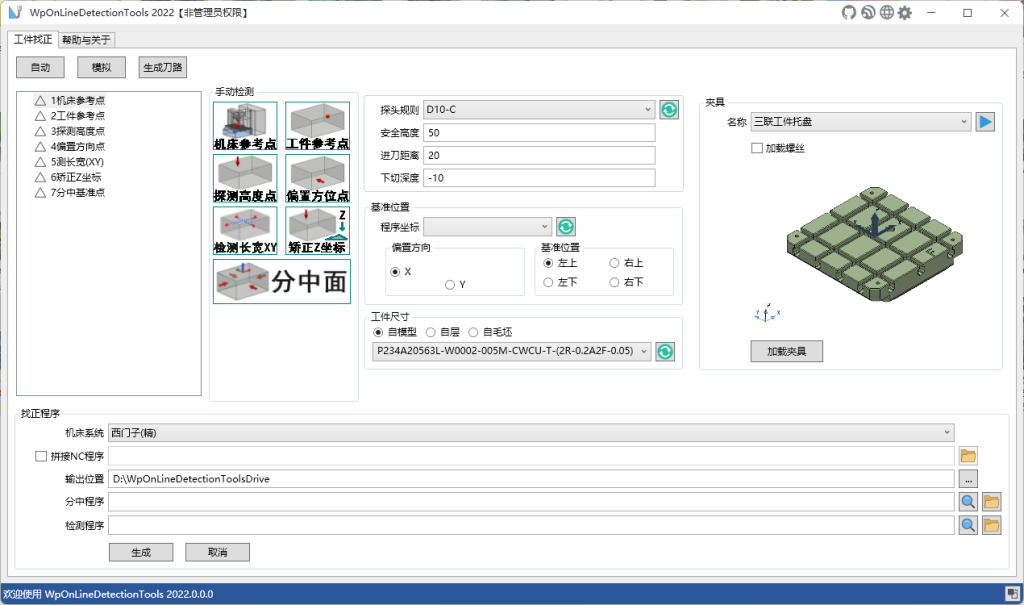Click the 3D fixture pallet preview
1024x605 pixels.
(x=874, y=244)
